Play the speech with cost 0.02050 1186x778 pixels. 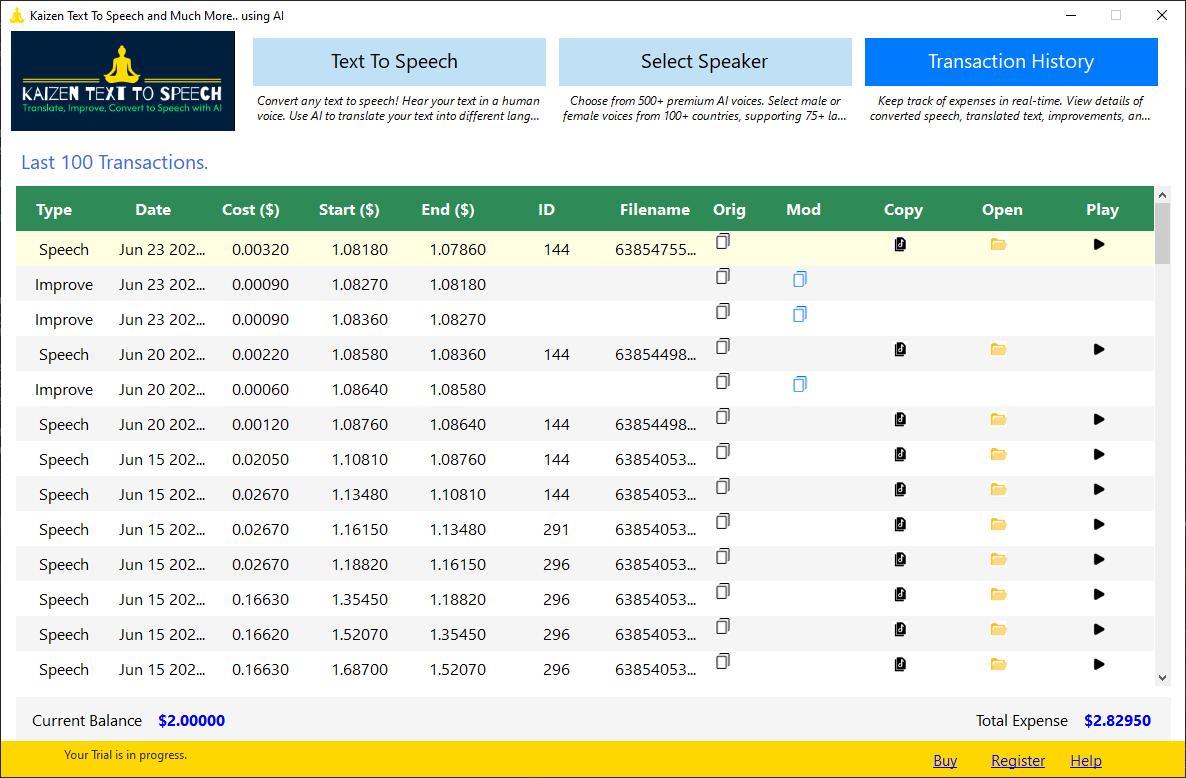(x=1099, y=454)
